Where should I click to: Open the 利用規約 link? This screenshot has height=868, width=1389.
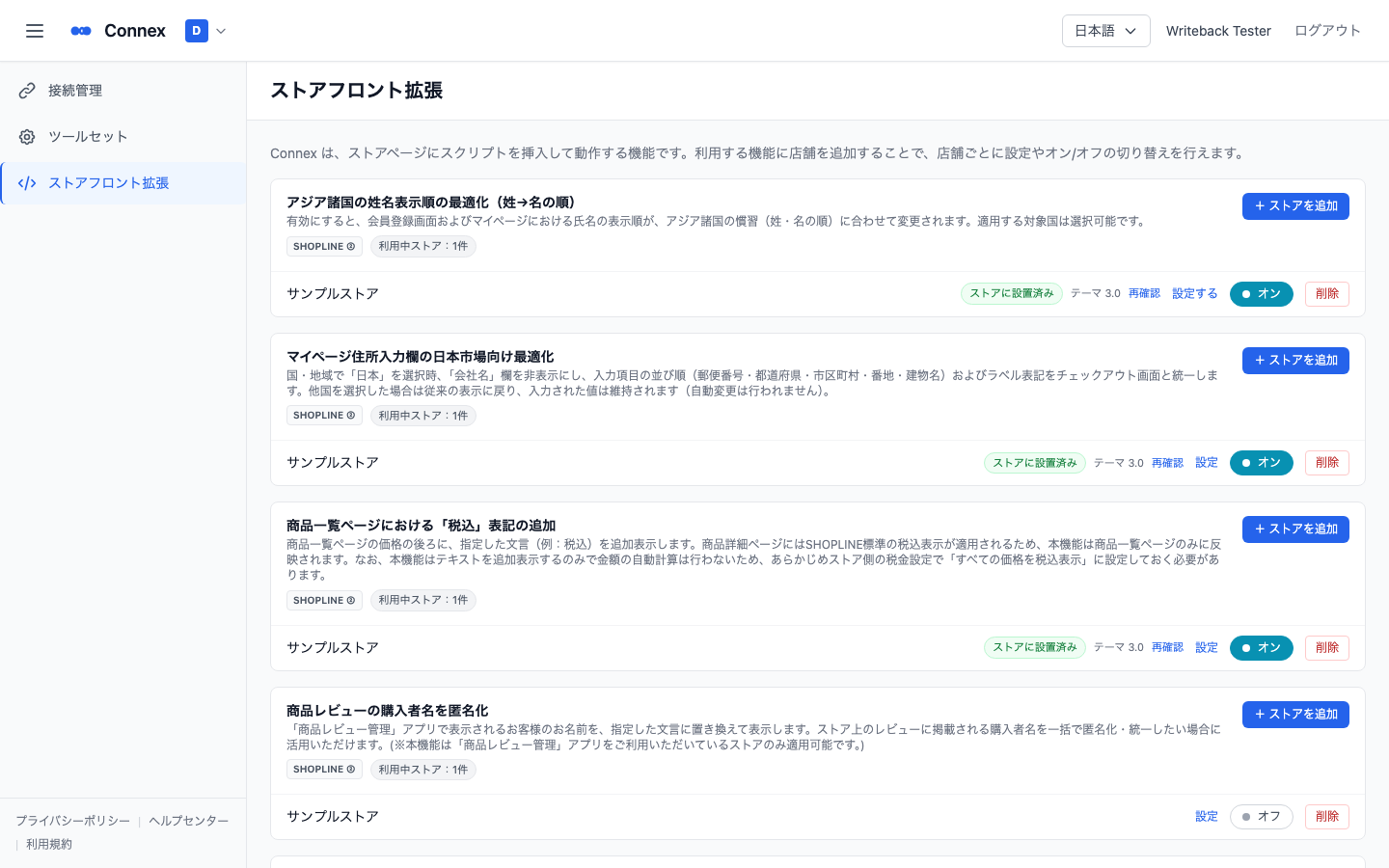coord(49,844)
